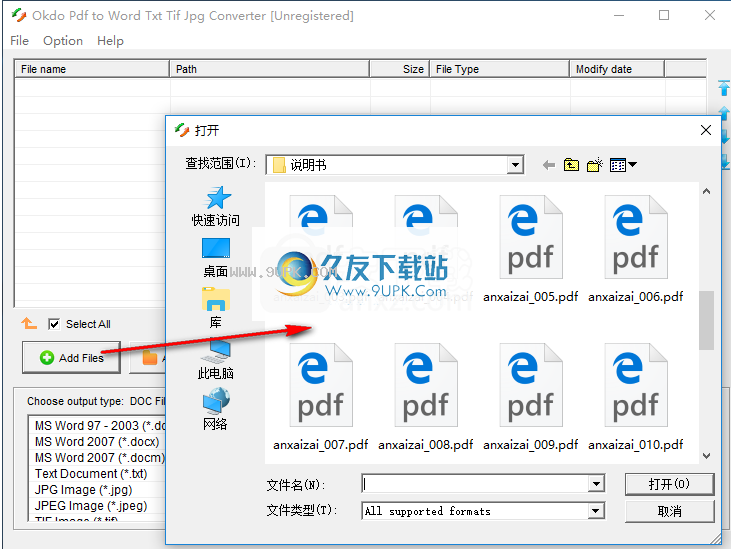The image size is (731, 549).
Task: Open Network (网络) location in the sidebar
Action: [x=216, y=410]
